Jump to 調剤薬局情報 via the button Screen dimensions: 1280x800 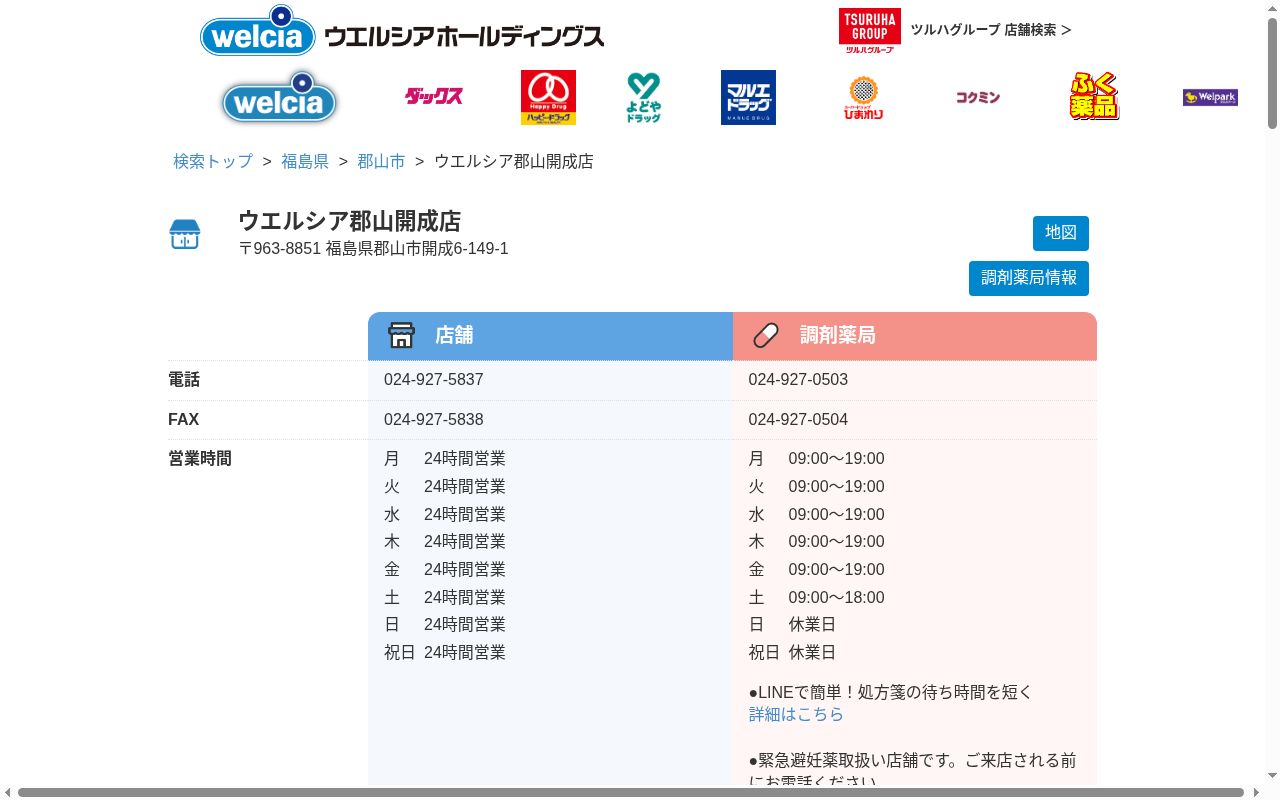click(x=1029, y=278)
